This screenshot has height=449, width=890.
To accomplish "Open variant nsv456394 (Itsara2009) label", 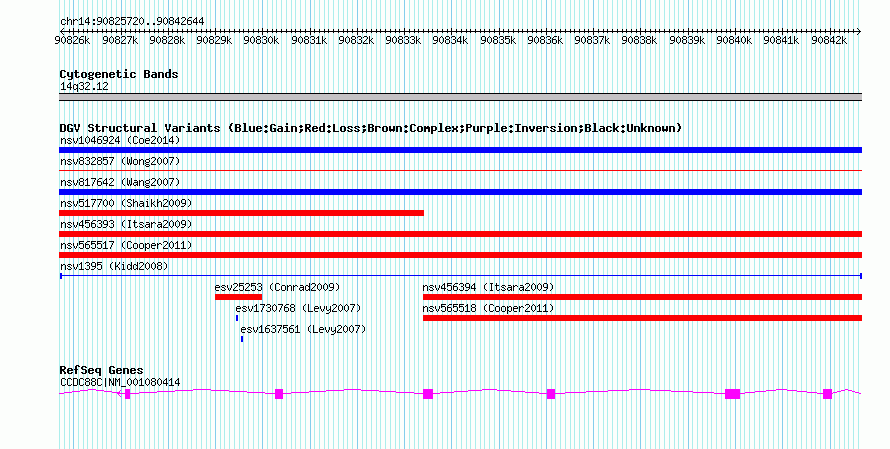I will coord(488,287).
